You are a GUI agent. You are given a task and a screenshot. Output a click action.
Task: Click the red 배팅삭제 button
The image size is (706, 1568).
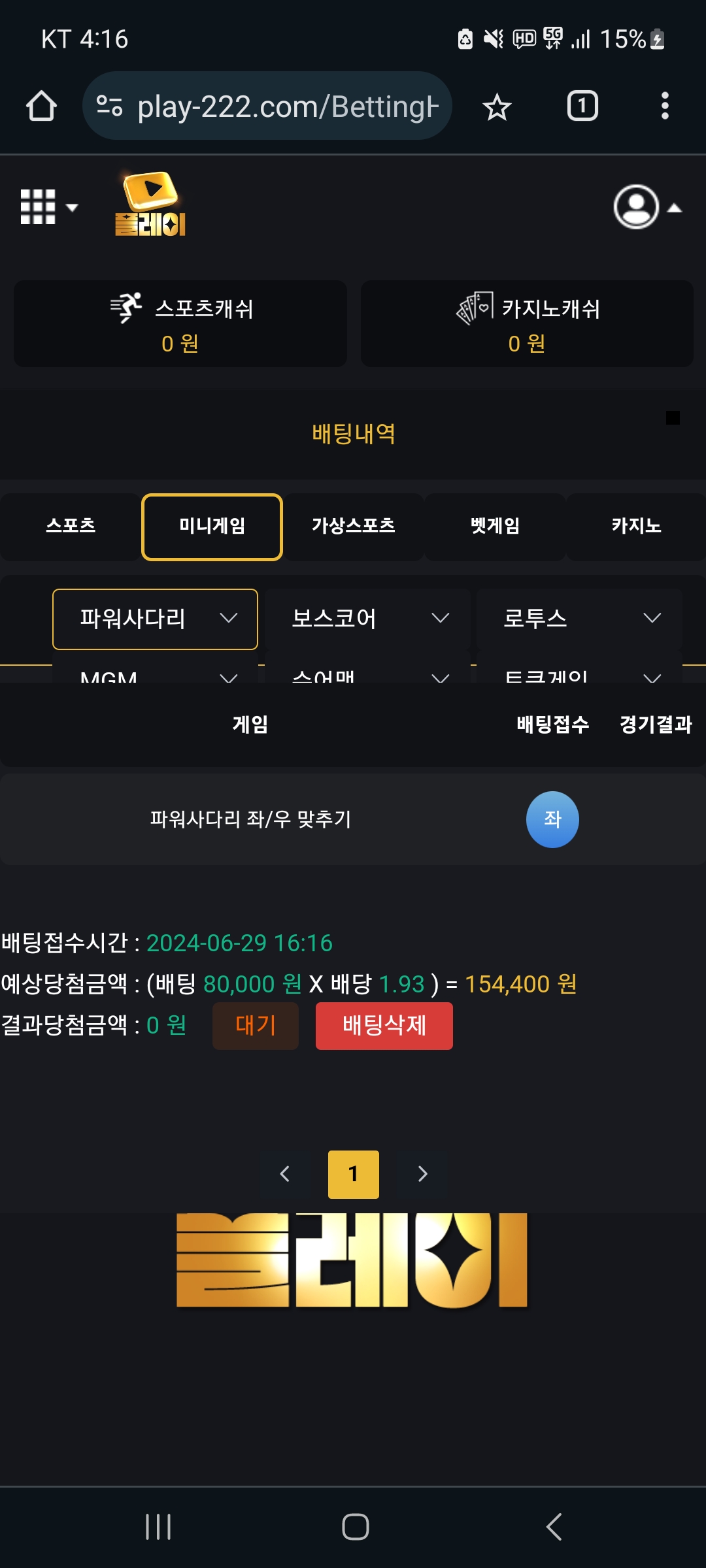(x=384, y=1026)
